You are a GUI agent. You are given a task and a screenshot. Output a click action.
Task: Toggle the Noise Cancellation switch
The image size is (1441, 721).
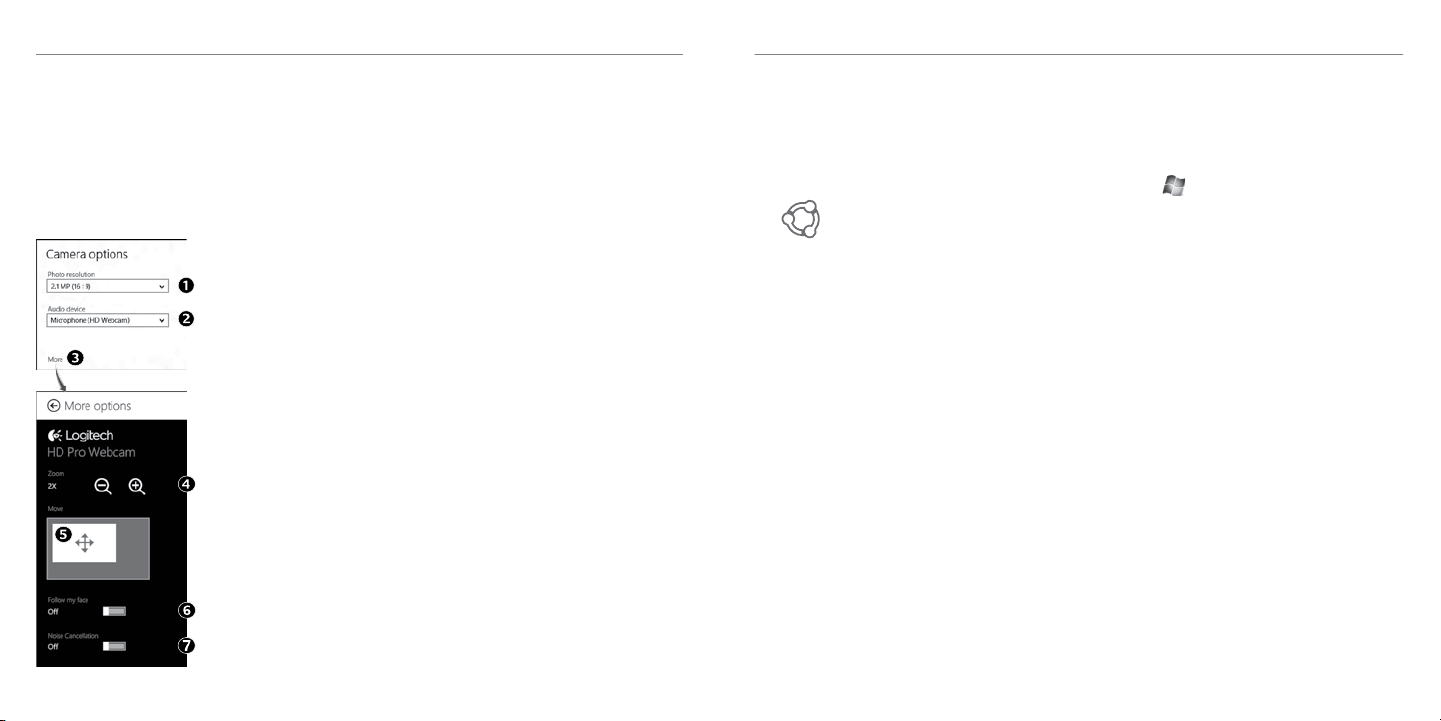pos(114,646)
